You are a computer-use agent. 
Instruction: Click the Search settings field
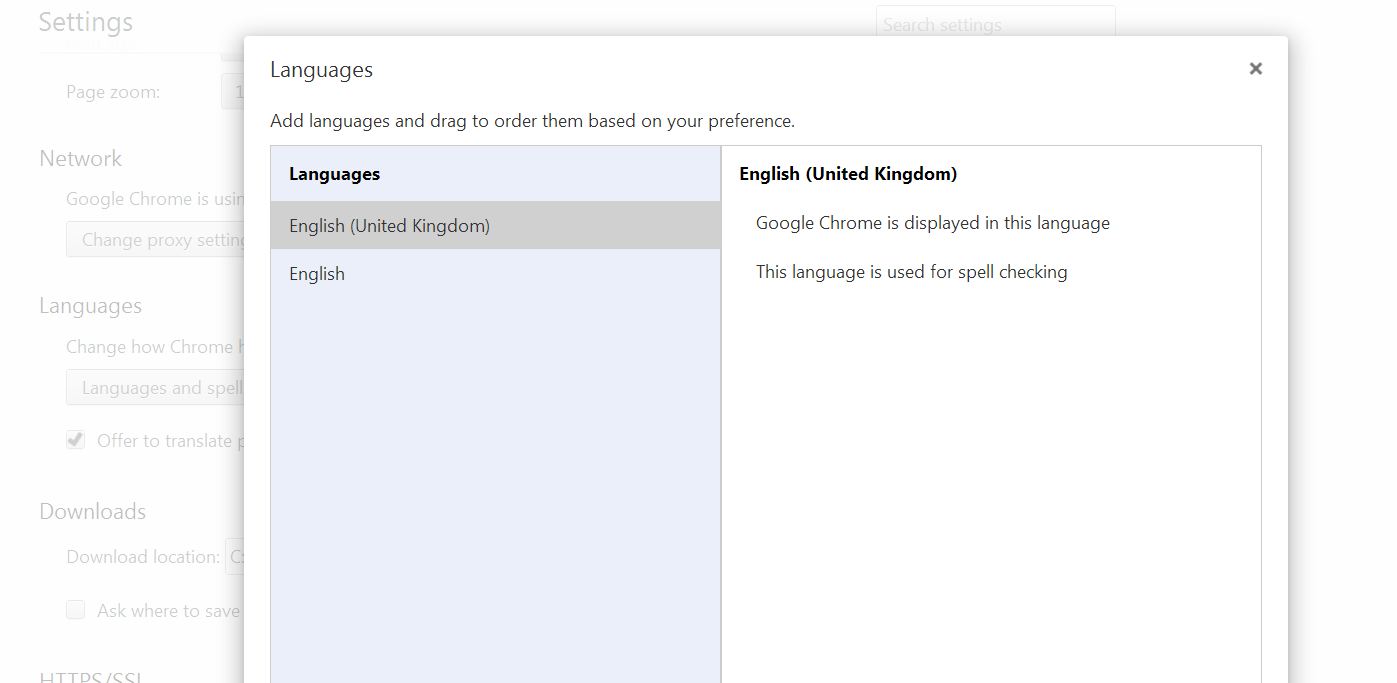click(x=994, y=25)
